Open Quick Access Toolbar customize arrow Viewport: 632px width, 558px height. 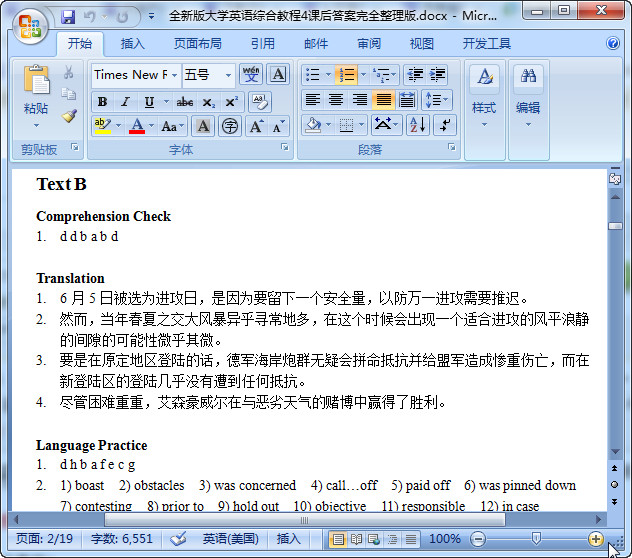(x=152, y=17)
